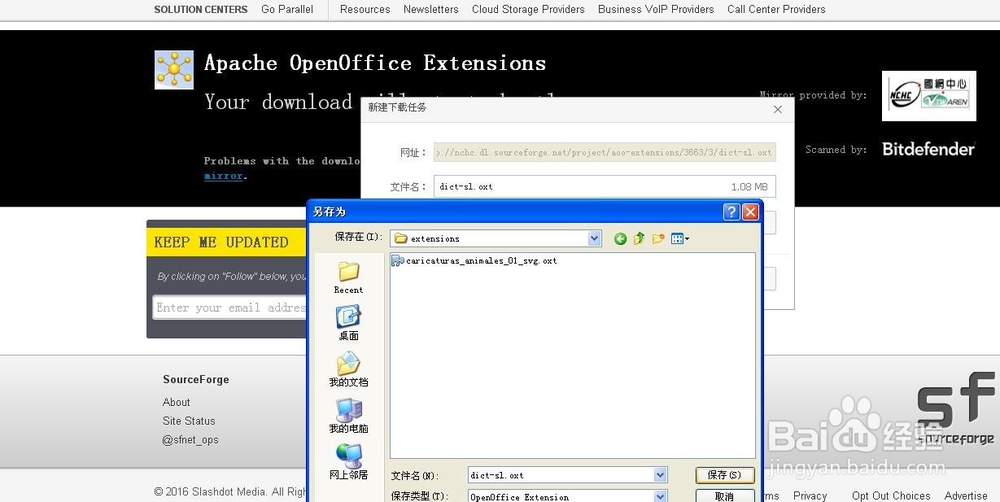Click the mirror link in download problems text
The image size is (1000, 502).
tap(223, 176)
